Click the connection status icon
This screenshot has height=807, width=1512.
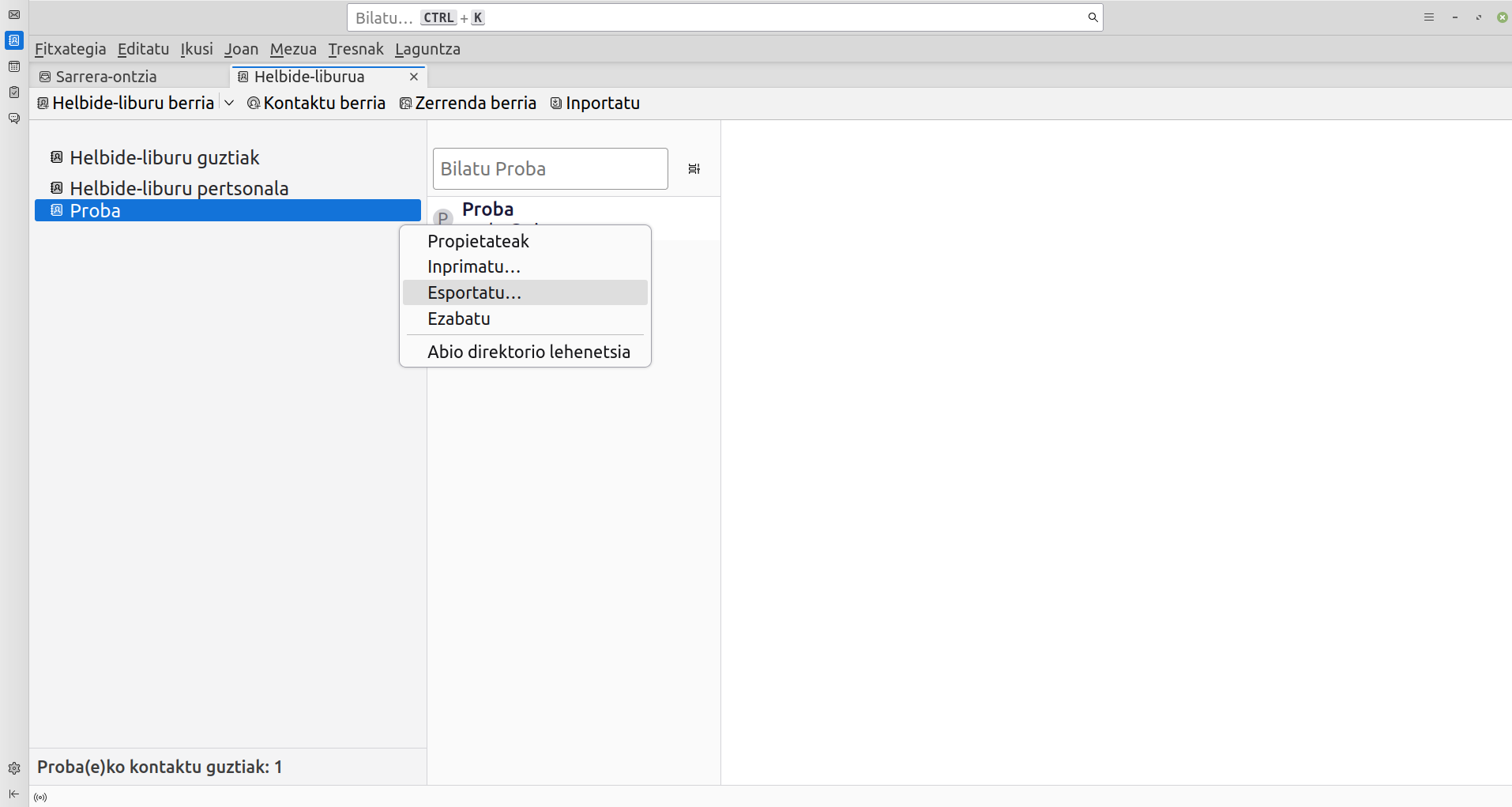(40, 798)
